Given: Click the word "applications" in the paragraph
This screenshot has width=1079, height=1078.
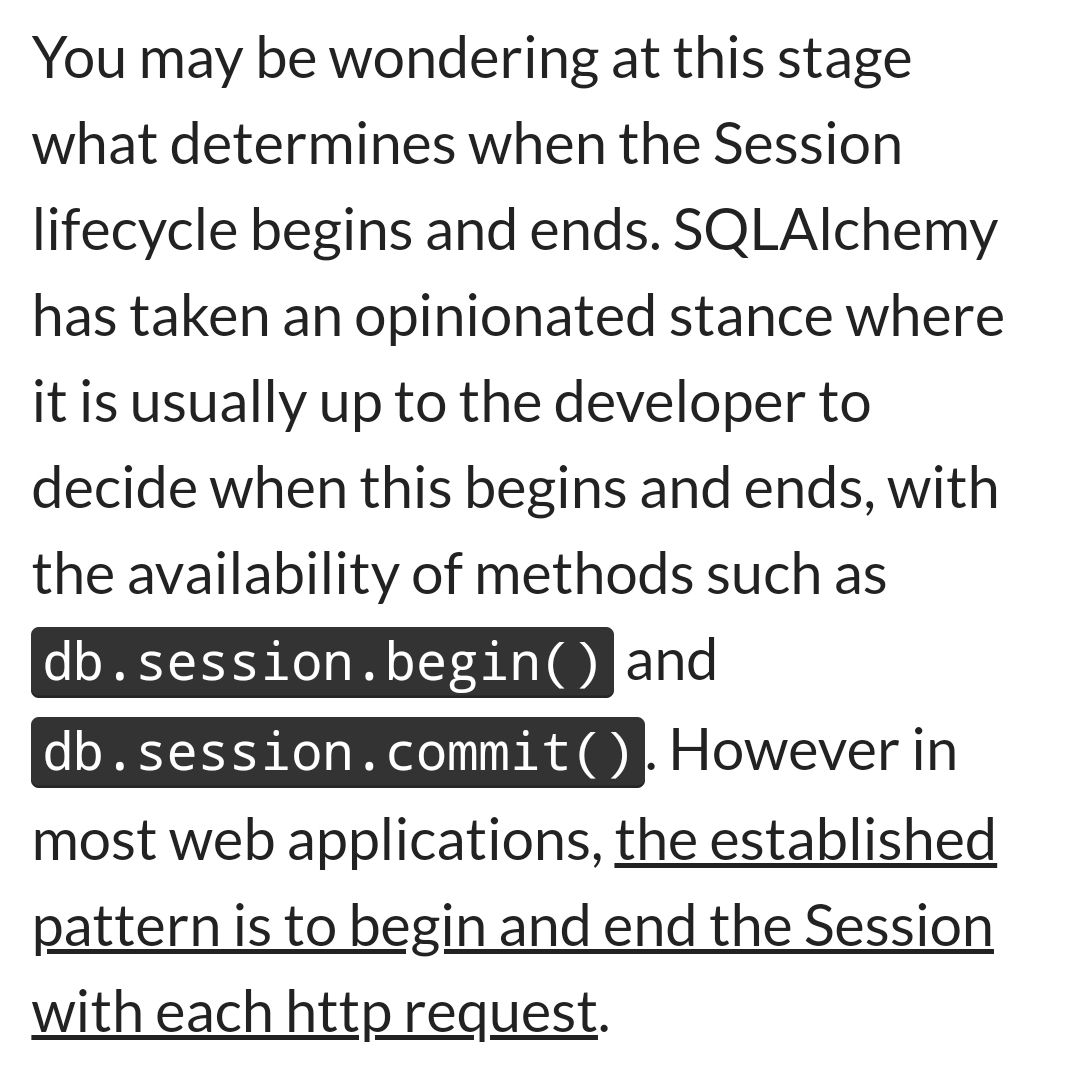Looking at the screenshot, I should (x=444, y=842).
